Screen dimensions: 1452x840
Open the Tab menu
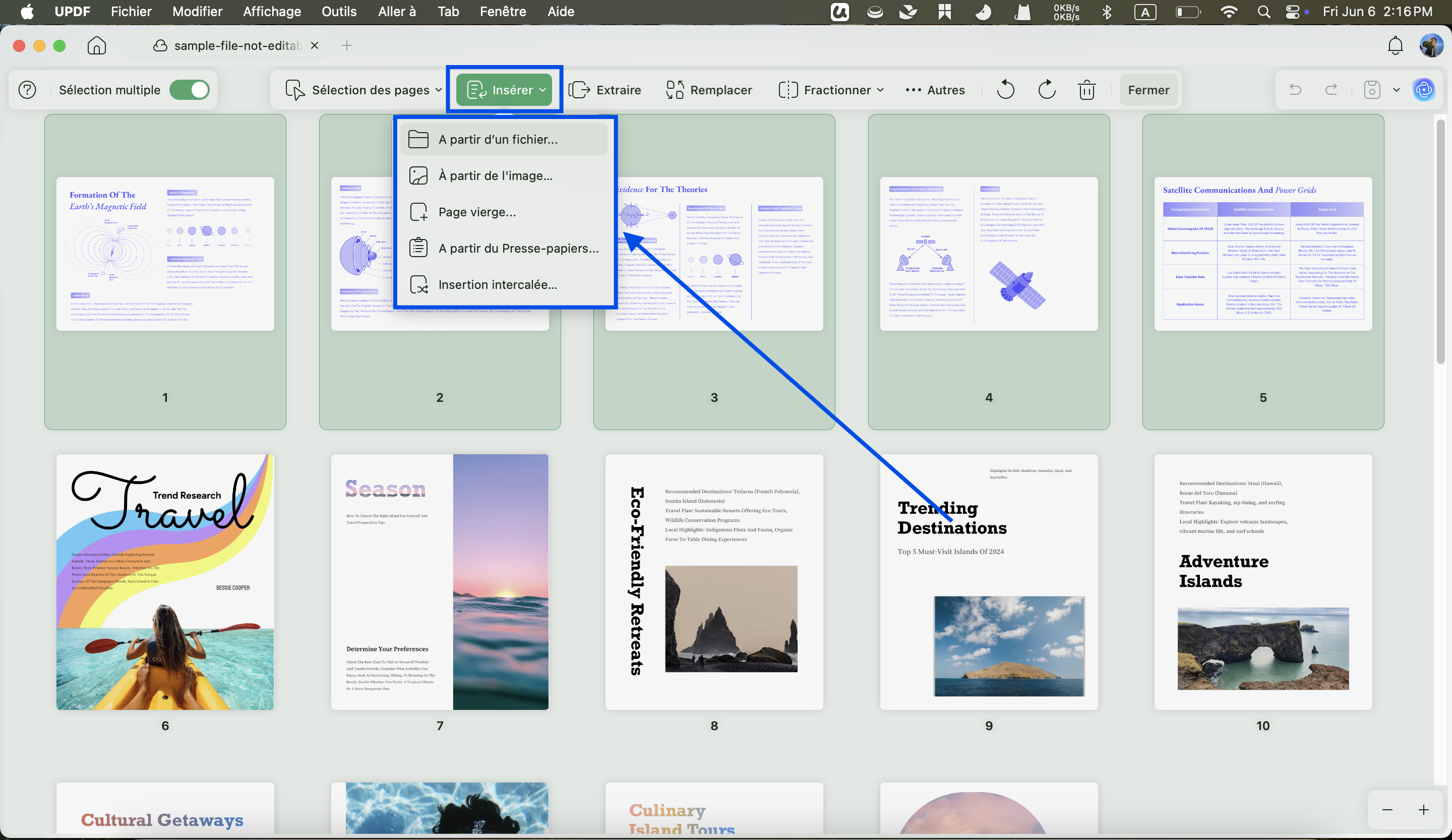[x=448, y=12]
